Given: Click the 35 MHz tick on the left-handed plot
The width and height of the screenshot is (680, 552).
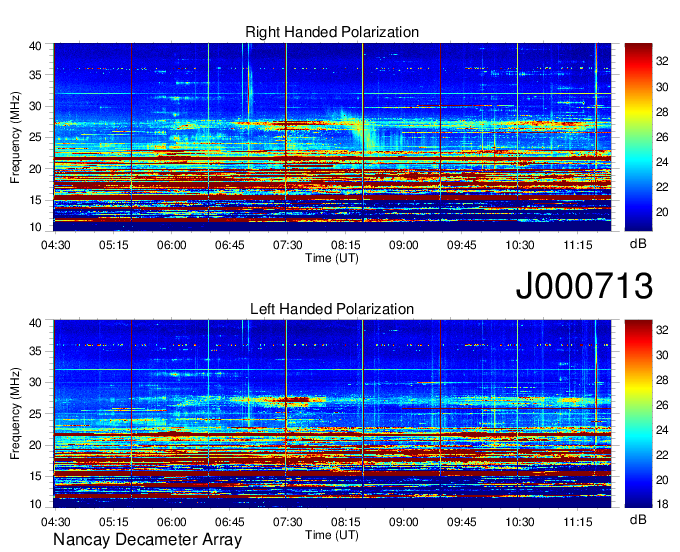Looking at the screenshot, I should [x=35, y=351].
